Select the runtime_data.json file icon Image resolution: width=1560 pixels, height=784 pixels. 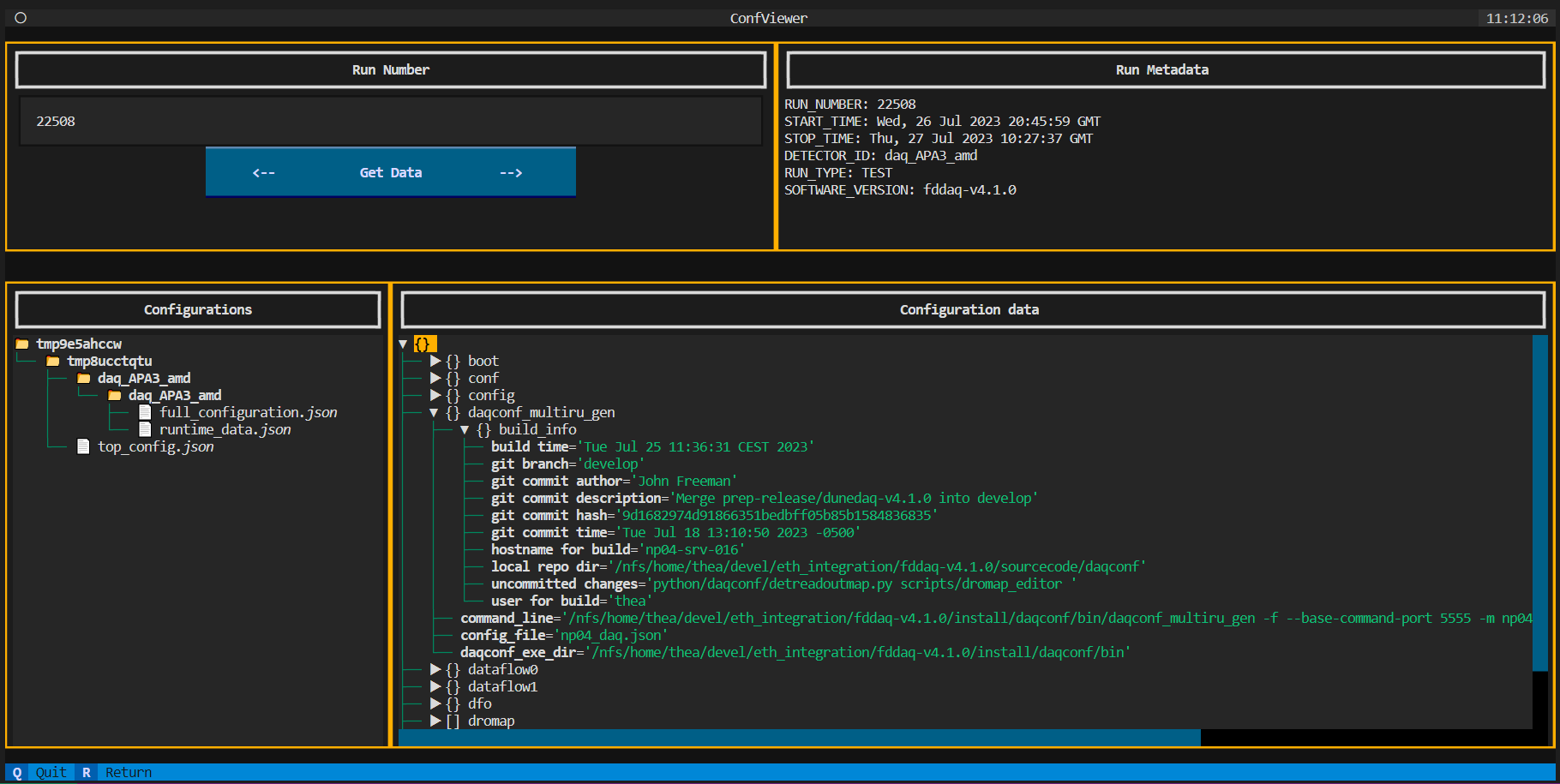(x=145, y=429)
